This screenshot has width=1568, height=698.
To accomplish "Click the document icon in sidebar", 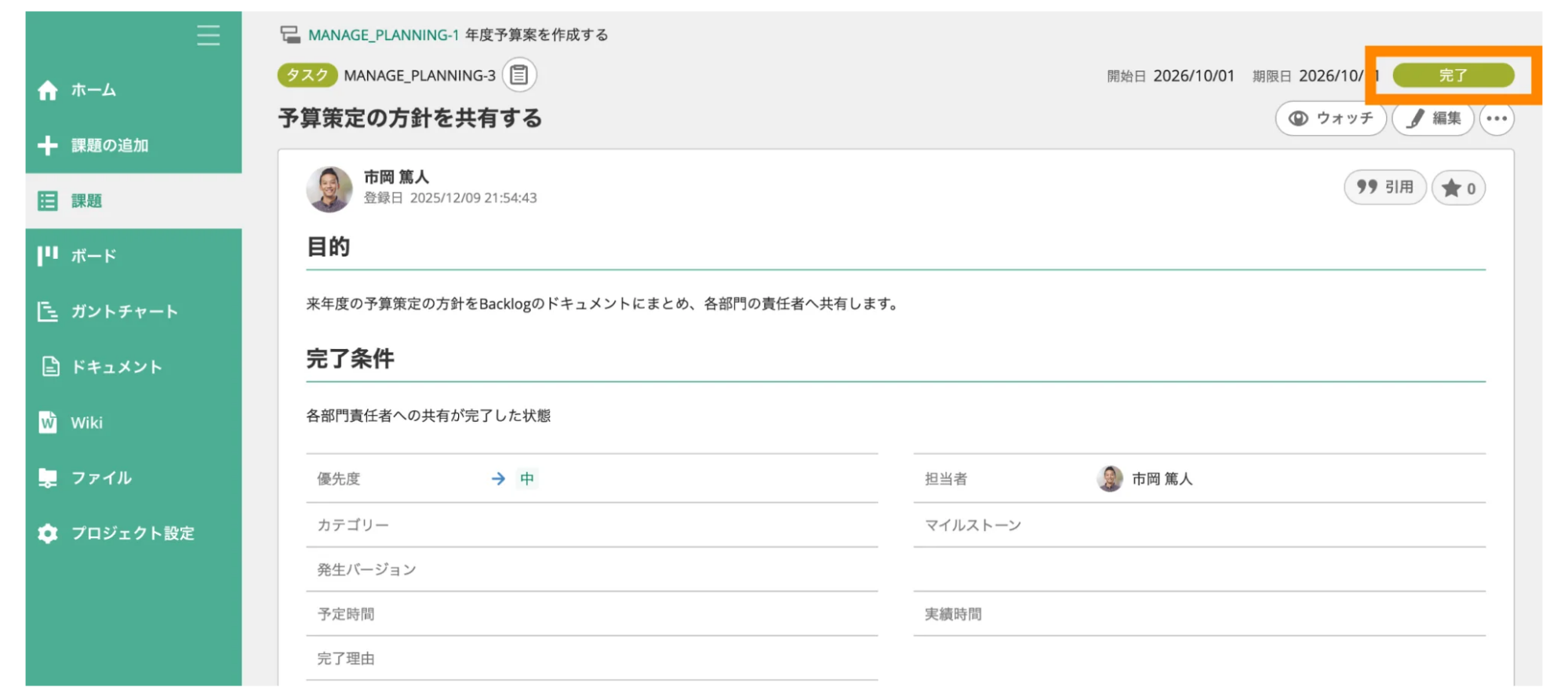I will (50, 366).
